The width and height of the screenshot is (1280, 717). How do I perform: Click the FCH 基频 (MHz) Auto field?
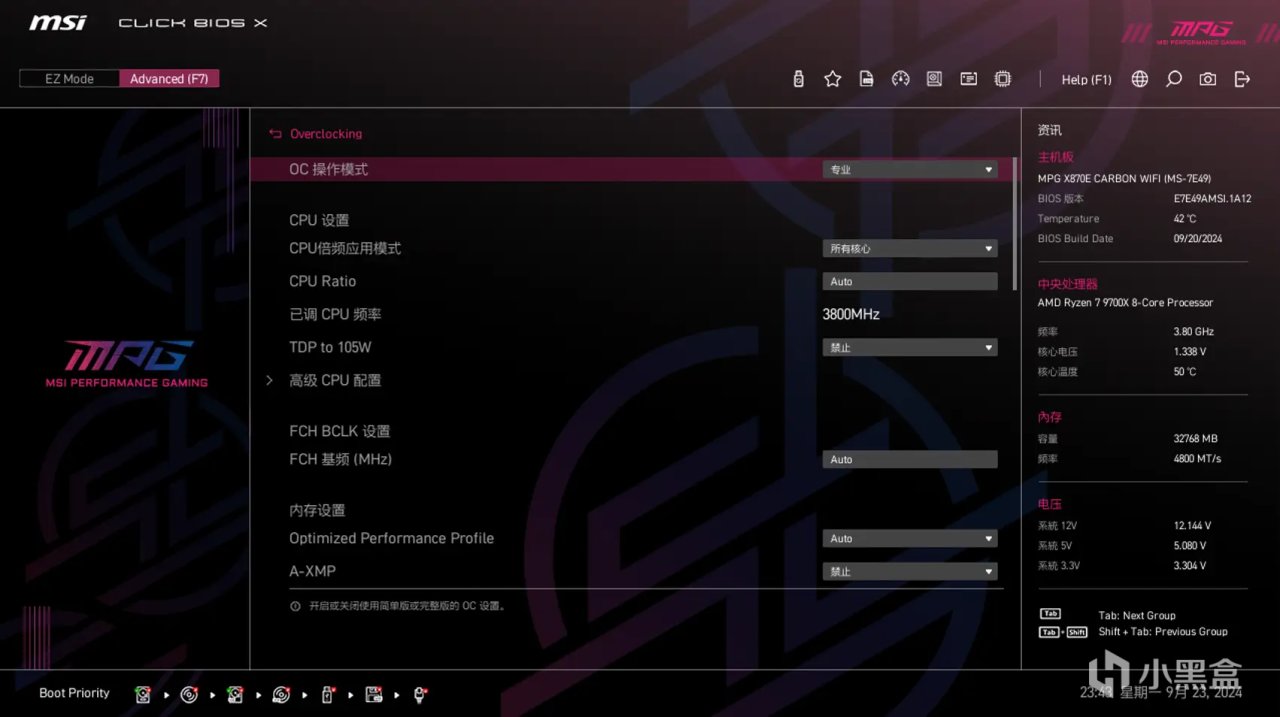[910, 460]
